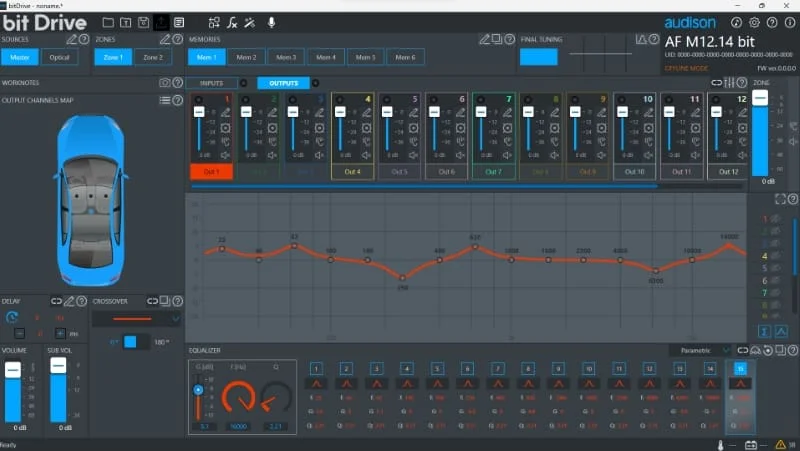Click the upload arrow icon in top toolbar

(x=161, y=22)
